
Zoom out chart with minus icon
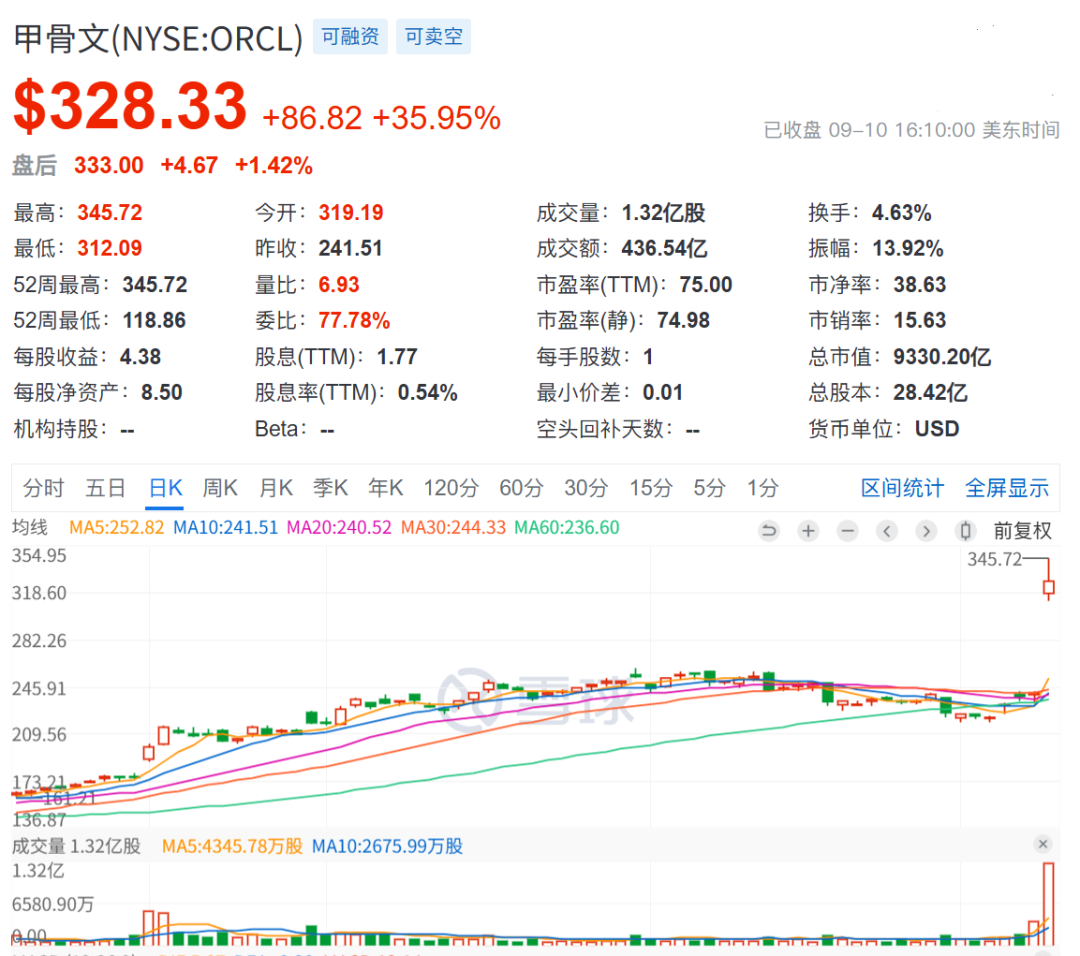pos(848,530)
